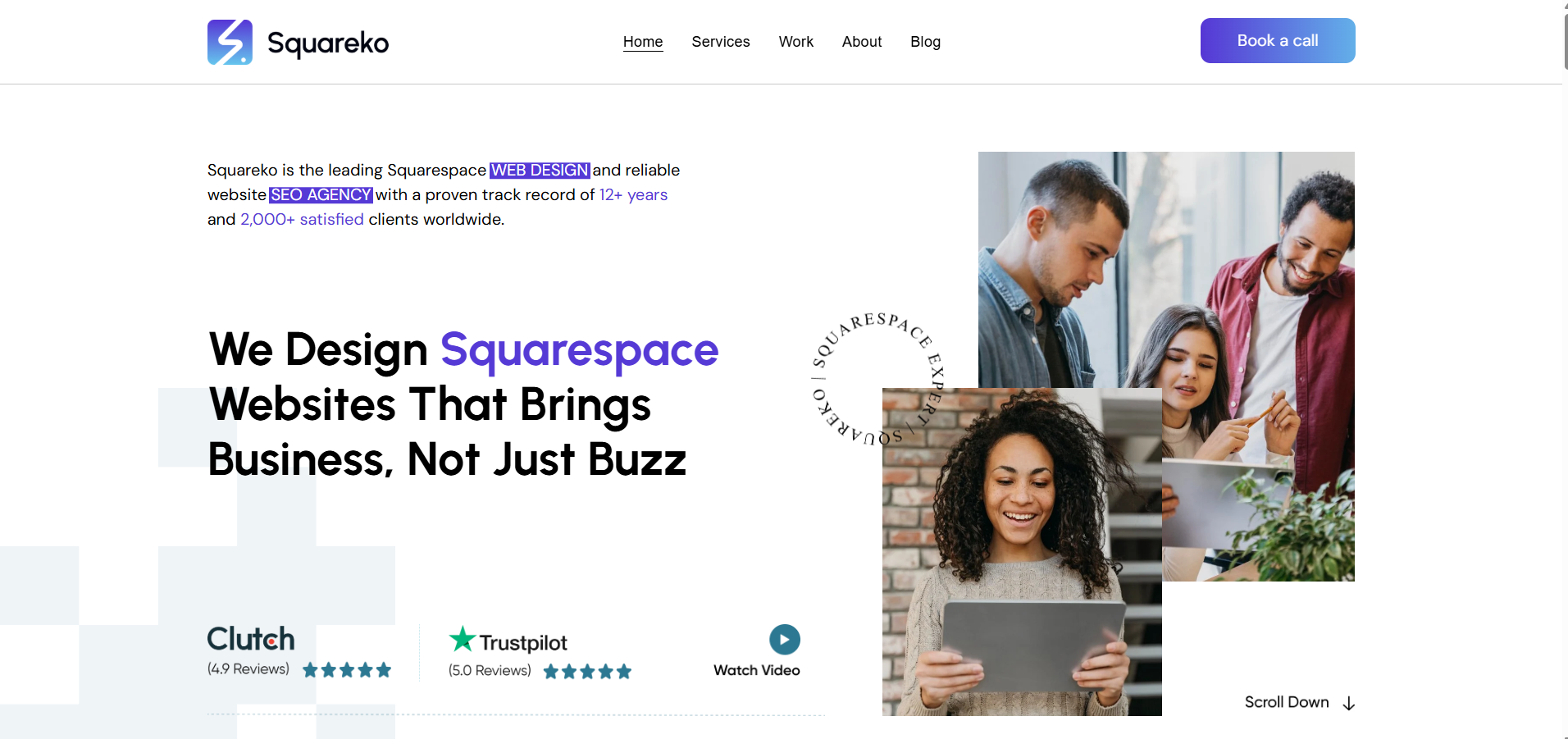This screenshot has width=1568, height=739.
Task: Click the Clutch logo
Action: point(251,639)
